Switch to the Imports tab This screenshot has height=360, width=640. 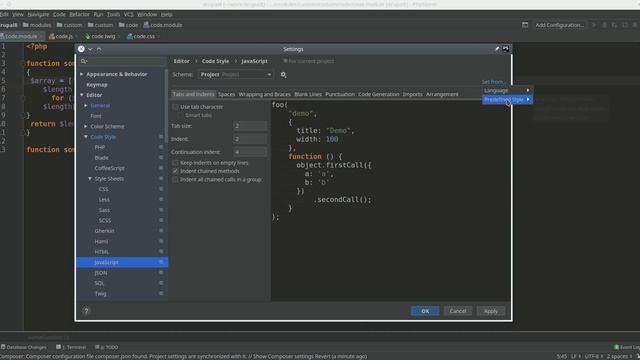pos(413,94)
